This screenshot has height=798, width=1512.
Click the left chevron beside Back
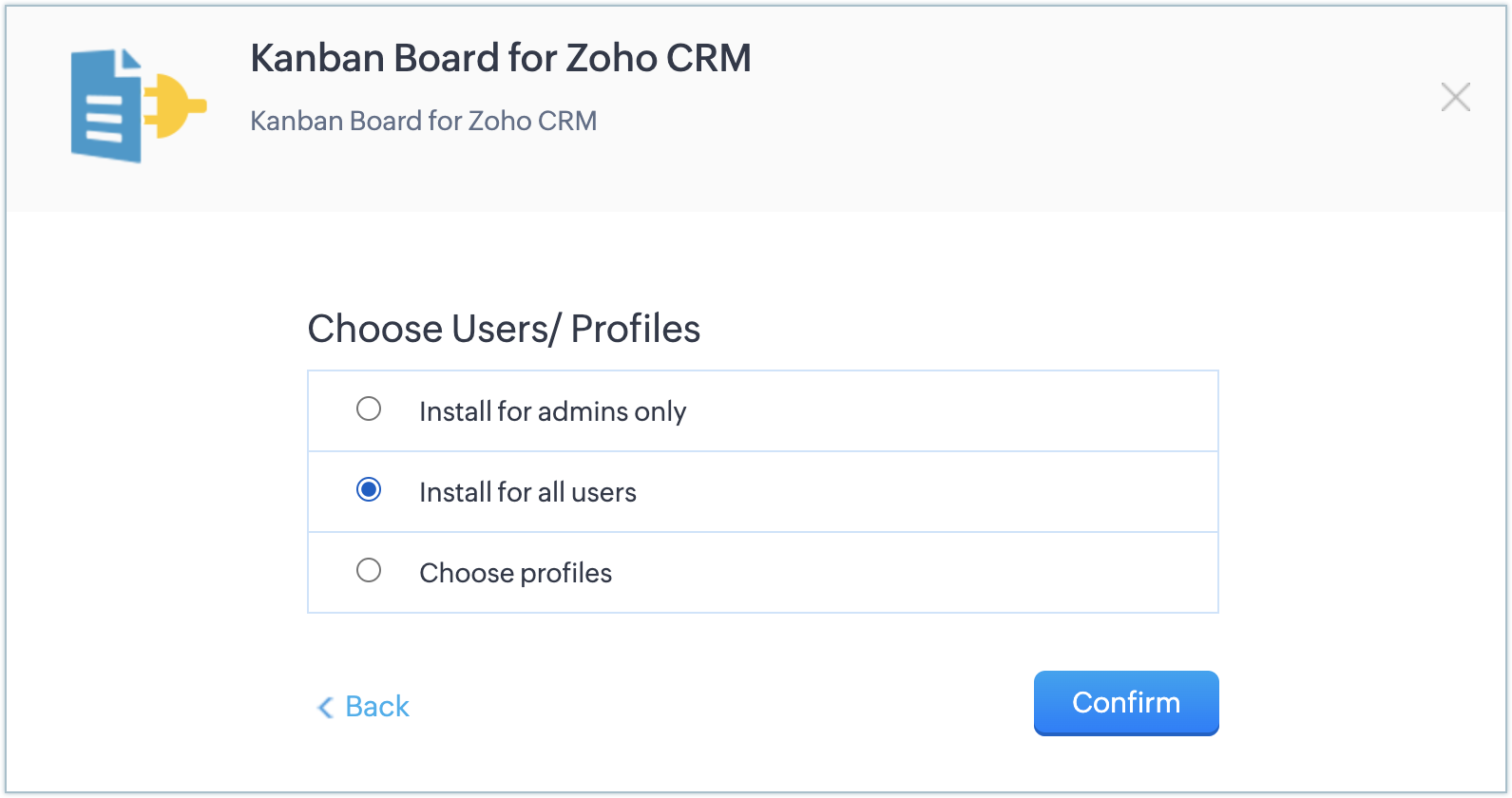pos(325,707)
